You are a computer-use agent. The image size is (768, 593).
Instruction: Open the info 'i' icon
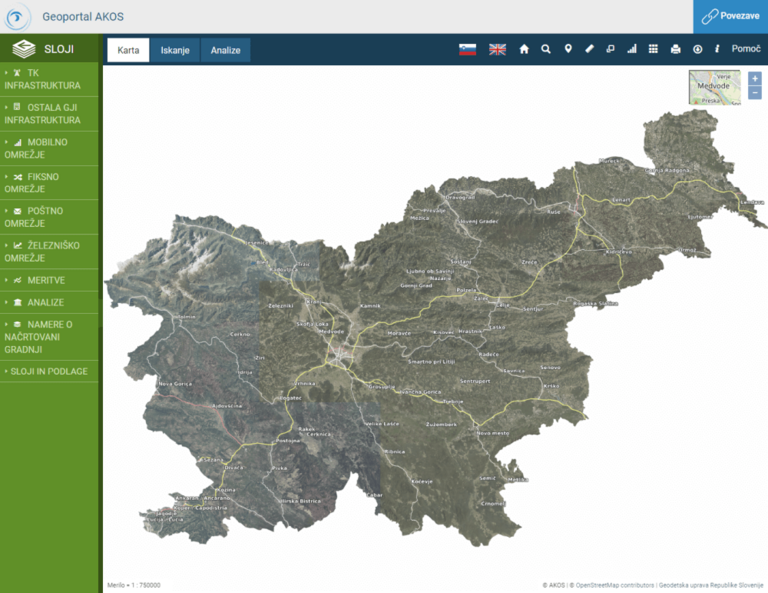[x=717, y=49]
